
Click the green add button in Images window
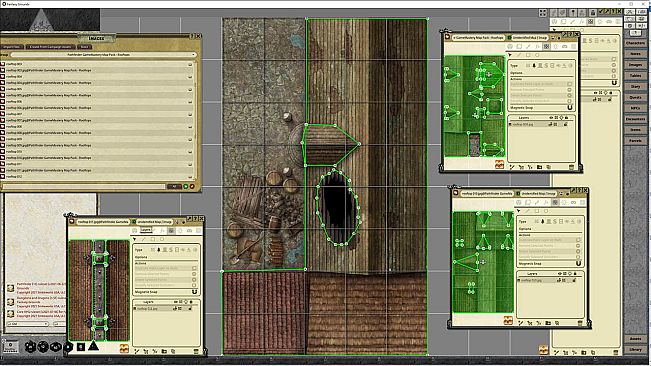click(x=186, y=187)
